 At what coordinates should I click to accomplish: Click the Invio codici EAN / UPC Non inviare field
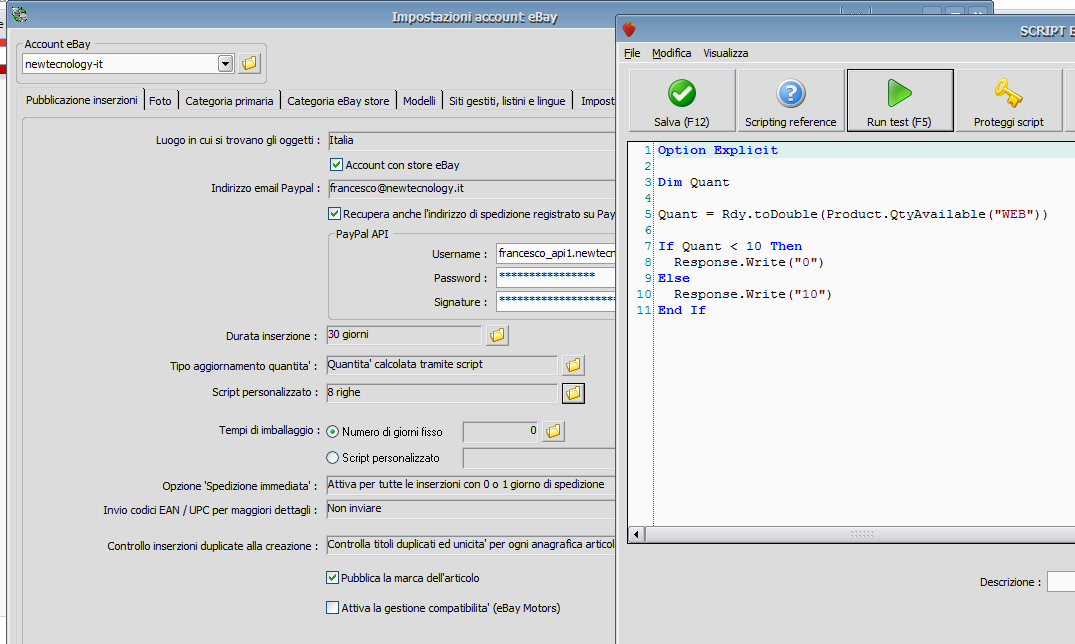(x=471, y=509)
